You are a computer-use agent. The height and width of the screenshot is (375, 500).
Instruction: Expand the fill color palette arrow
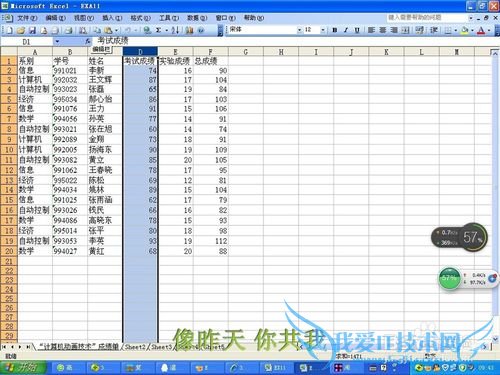[x=472, y=30]
